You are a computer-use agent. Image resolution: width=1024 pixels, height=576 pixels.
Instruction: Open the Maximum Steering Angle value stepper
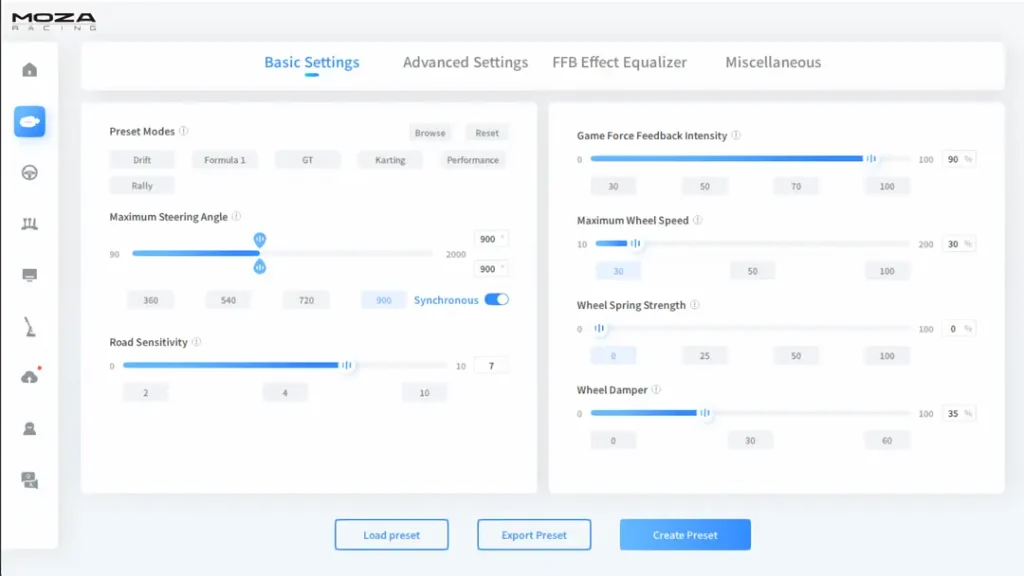(489, 238)
